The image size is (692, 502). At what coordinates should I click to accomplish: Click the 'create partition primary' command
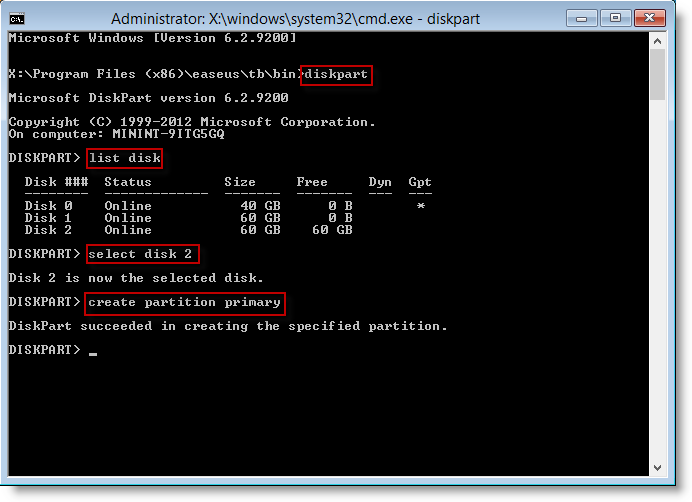click(x=185, y=302)
